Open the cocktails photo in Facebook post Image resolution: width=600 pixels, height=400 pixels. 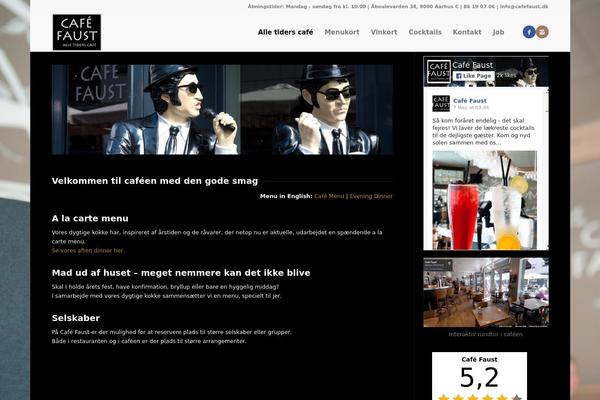(484, 200)
